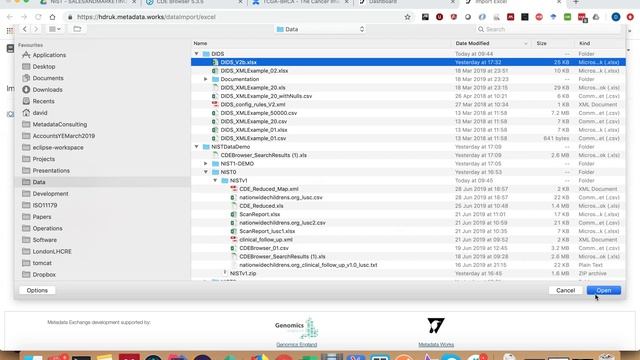Switch to CDE Browser tab
Viewport: 640px width, 360px height.
click(x=192, y=2)
